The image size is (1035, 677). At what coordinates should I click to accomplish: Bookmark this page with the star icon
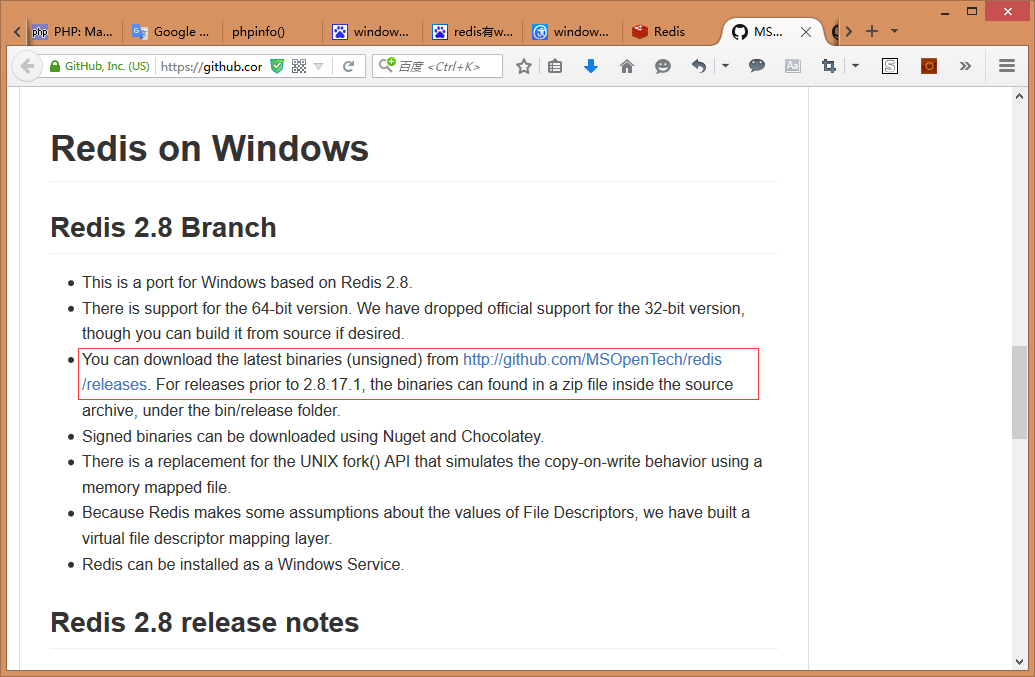(x=524, y=66)
